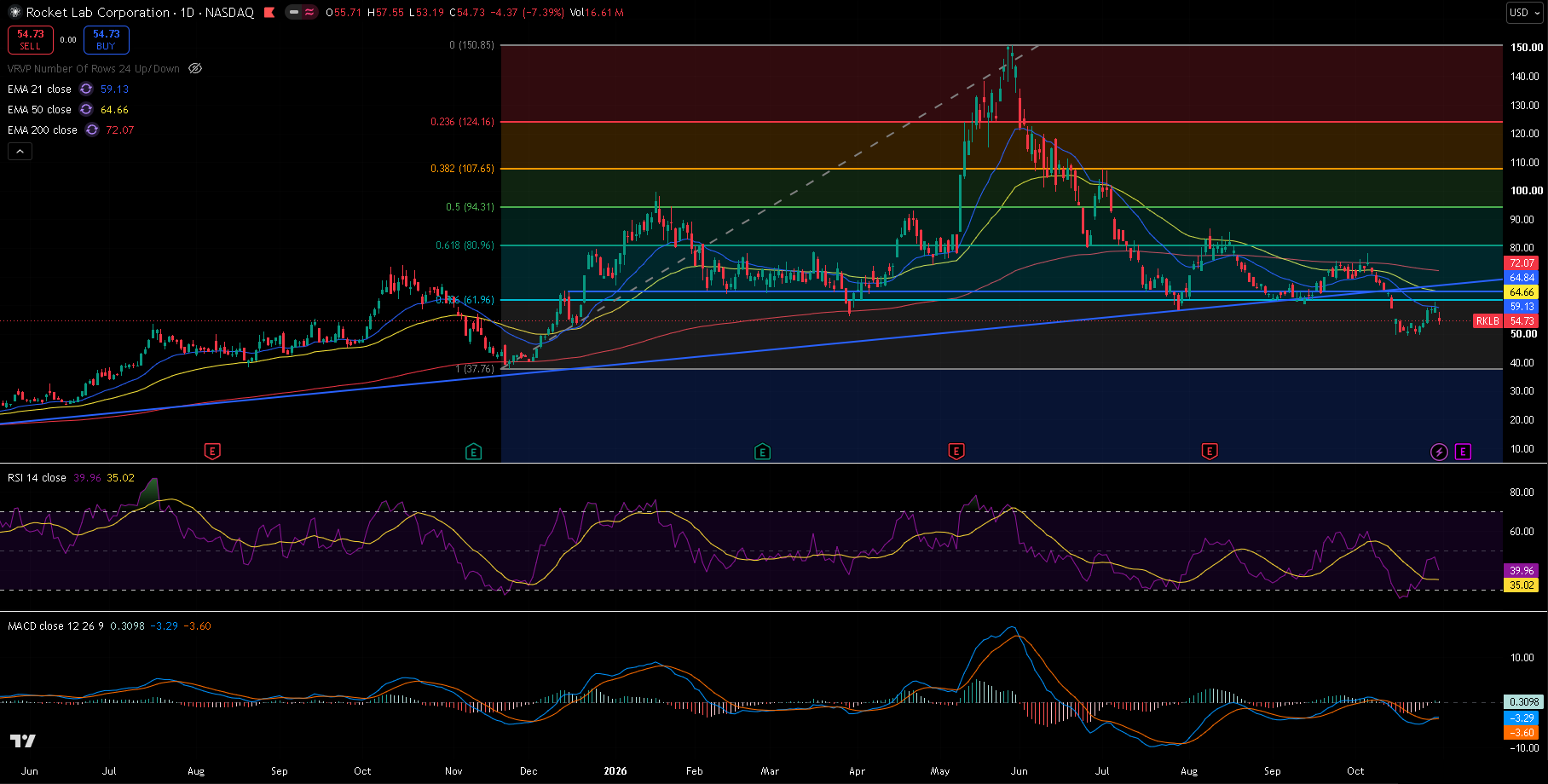Click the orange -3.60 MACD signal label

click(1522, 733)
